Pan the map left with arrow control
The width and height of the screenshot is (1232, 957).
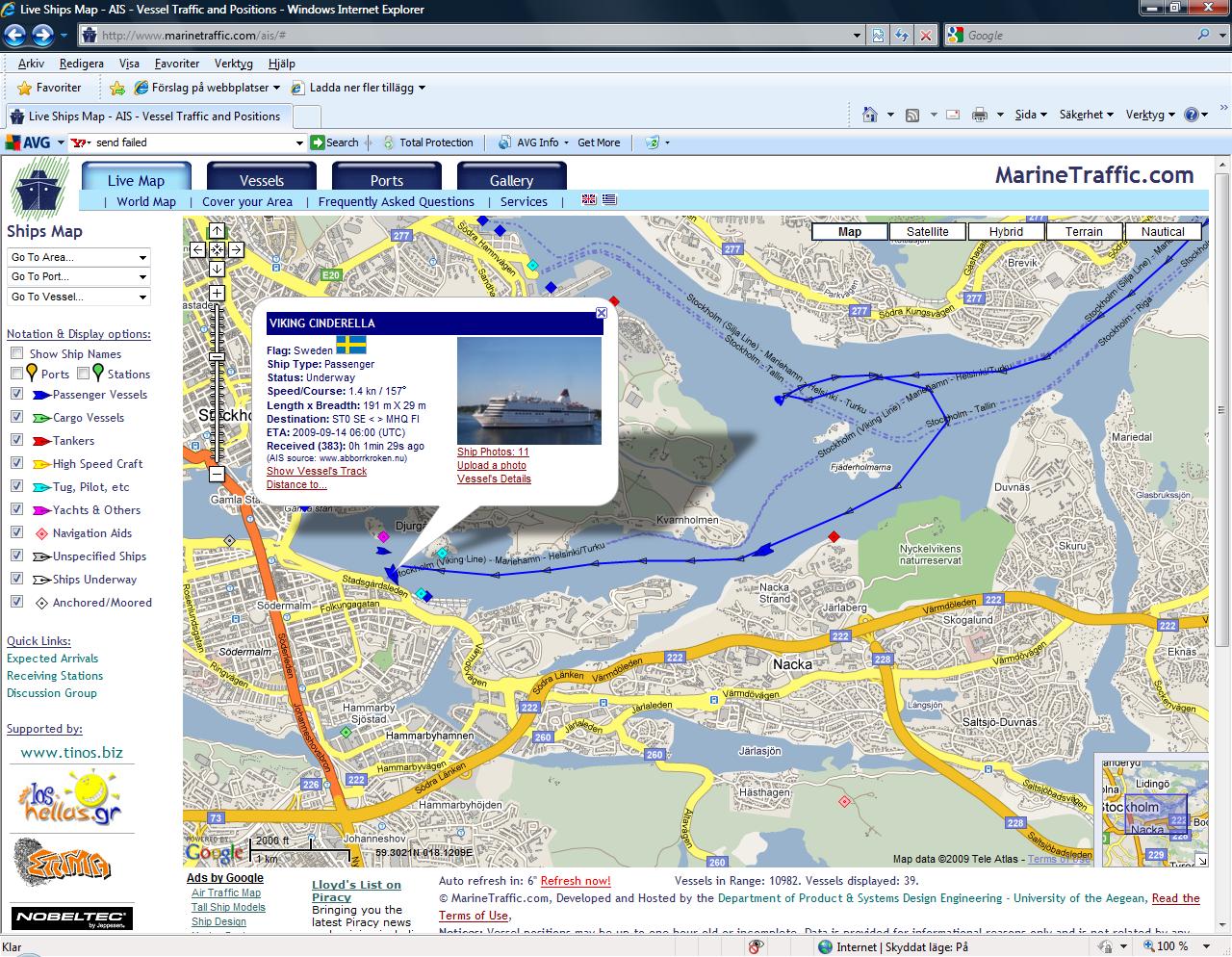[x=197, y=250]
